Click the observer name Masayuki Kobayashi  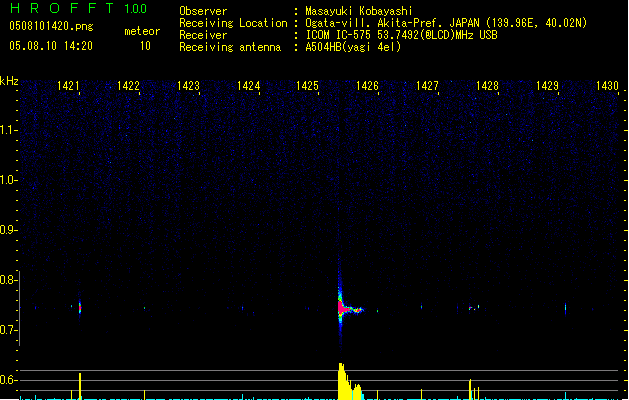click(359, 11)
